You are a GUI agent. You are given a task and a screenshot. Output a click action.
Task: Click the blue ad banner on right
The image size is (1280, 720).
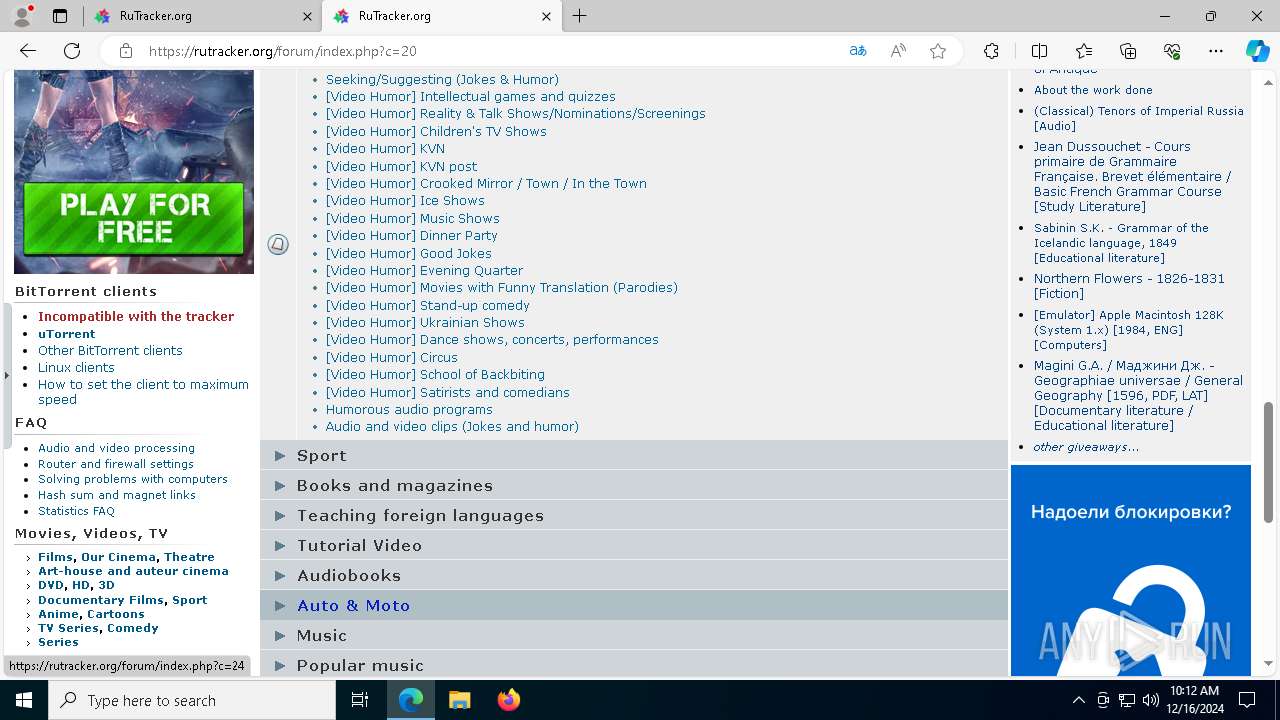coord(1131,570)
